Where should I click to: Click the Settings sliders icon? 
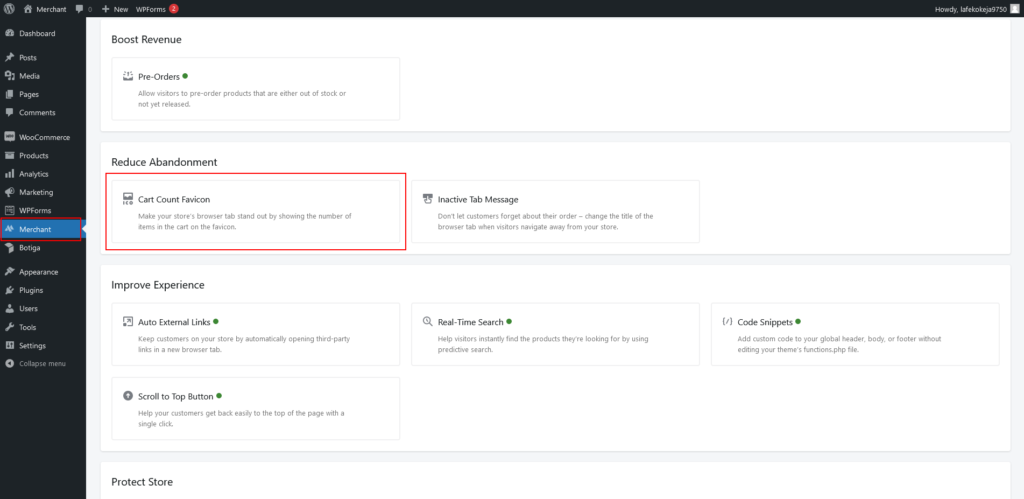9,346
